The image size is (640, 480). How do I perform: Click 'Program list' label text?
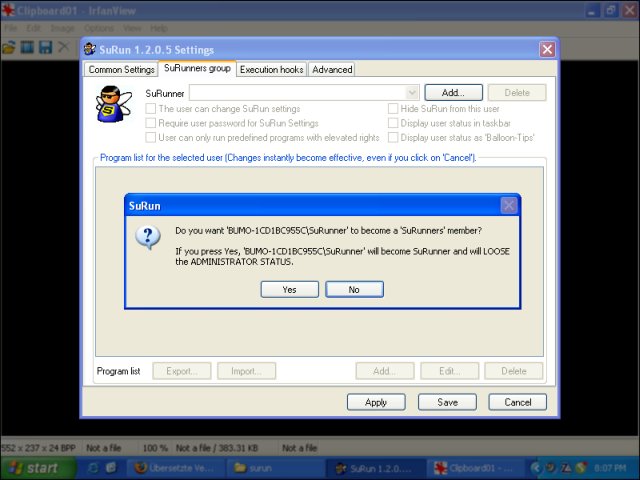click(118, 371)
